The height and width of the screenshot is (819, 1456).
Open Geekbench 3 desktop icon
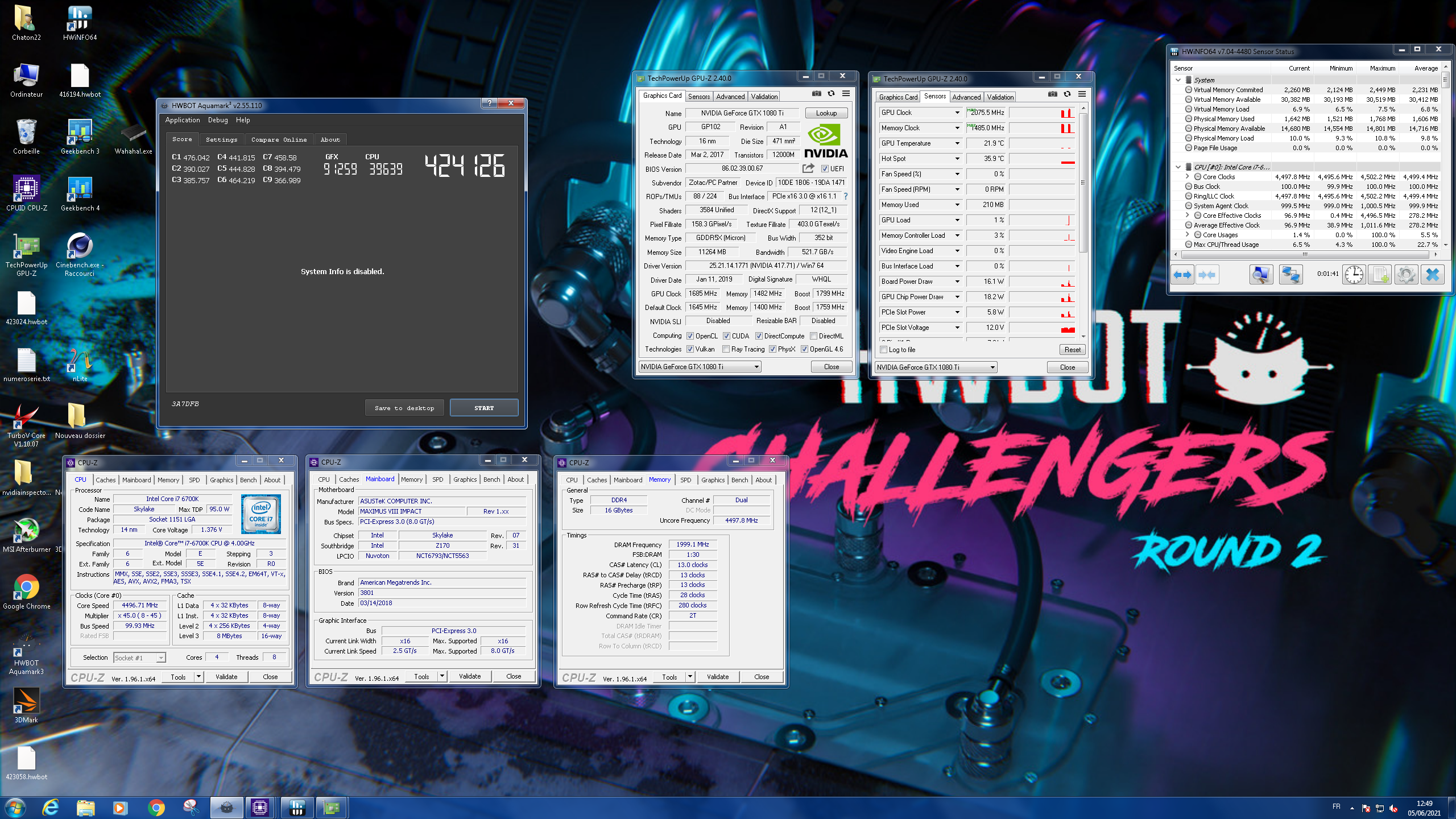click(x=80, y=136)
